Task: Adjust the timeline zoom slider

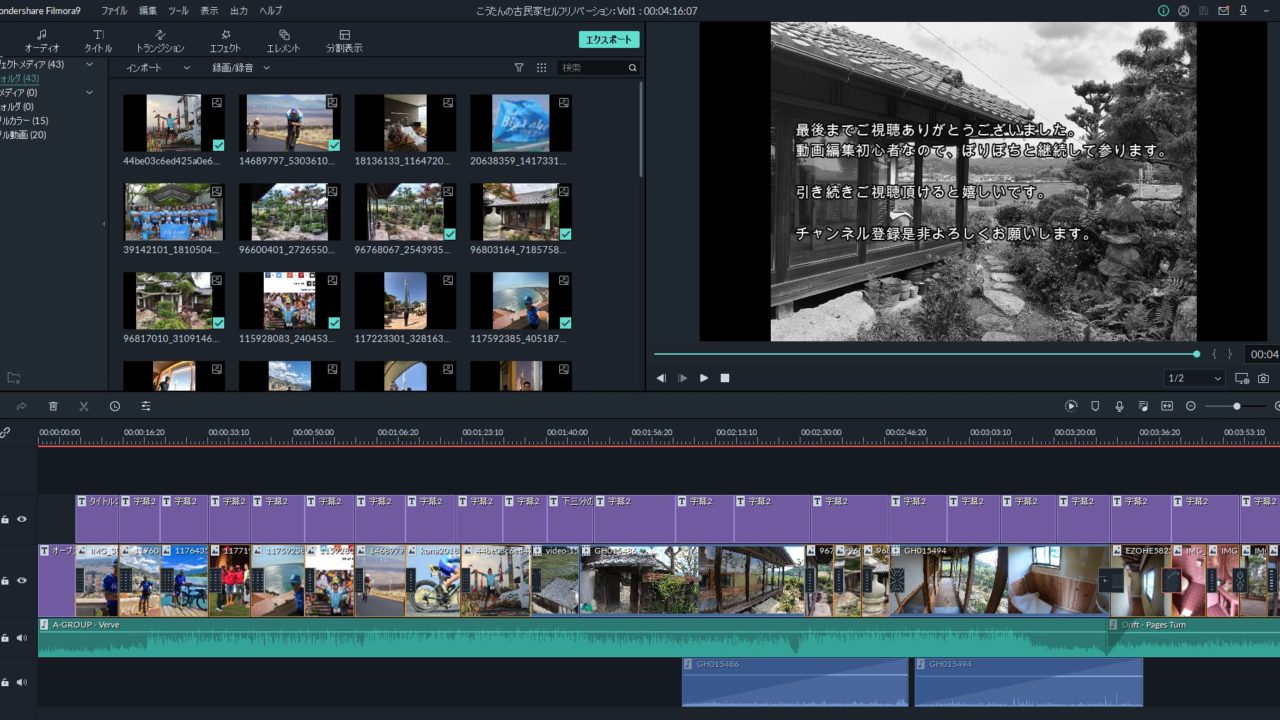Action: click(x=1237, y=406)
